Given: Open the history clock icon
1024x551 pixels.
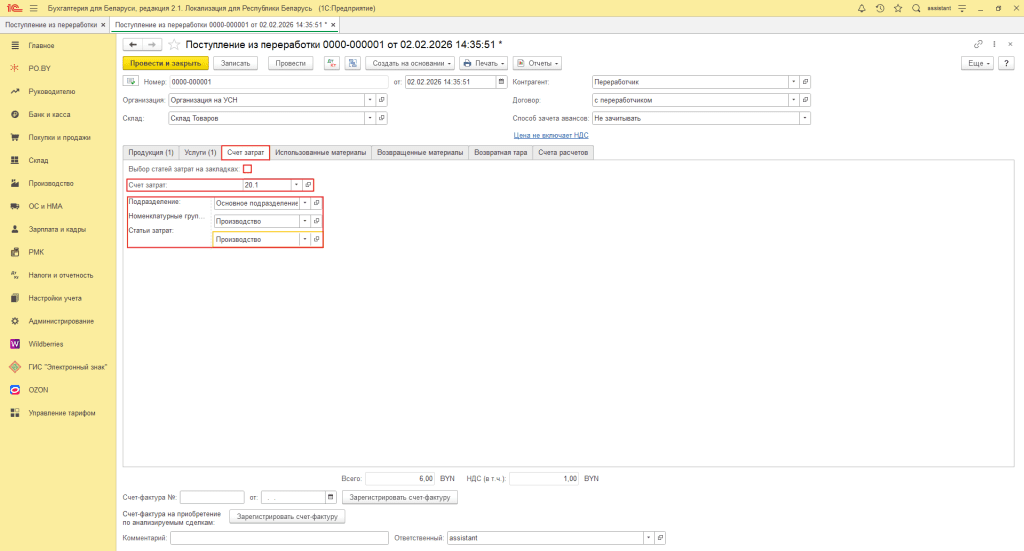Looking at the screenshot, I should pos(879,8).
